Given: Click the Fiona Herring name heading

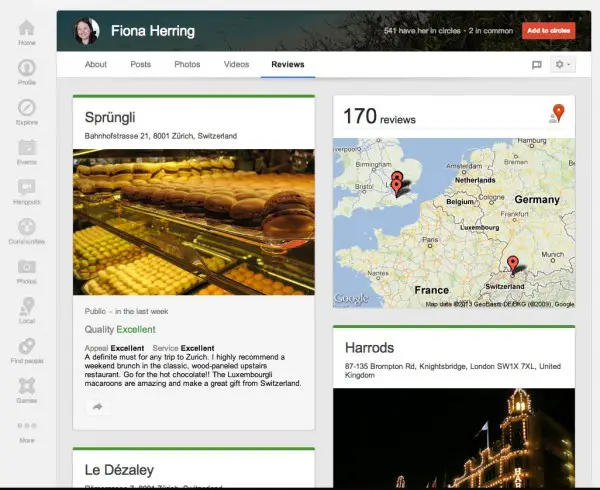Looking at the screenshot, I should (x=153, y=31).
